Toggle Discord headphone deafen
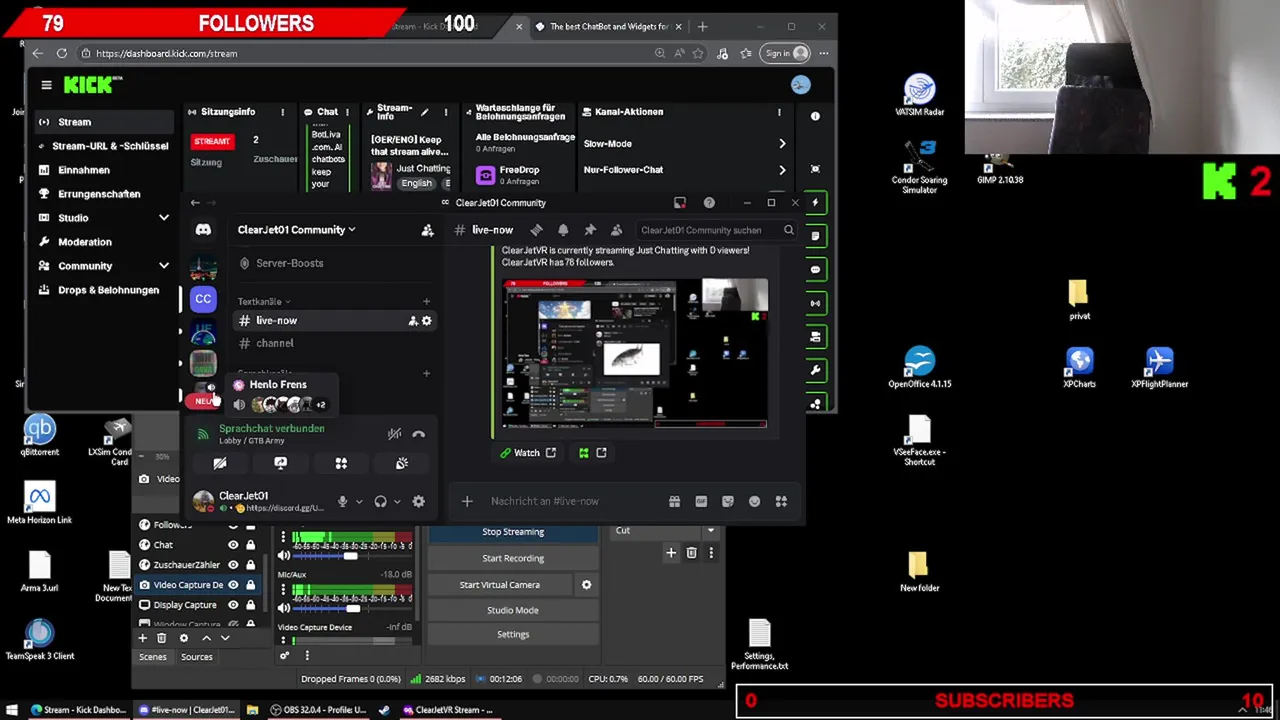This screenshot has height=720, width=1280. (380, 501)
